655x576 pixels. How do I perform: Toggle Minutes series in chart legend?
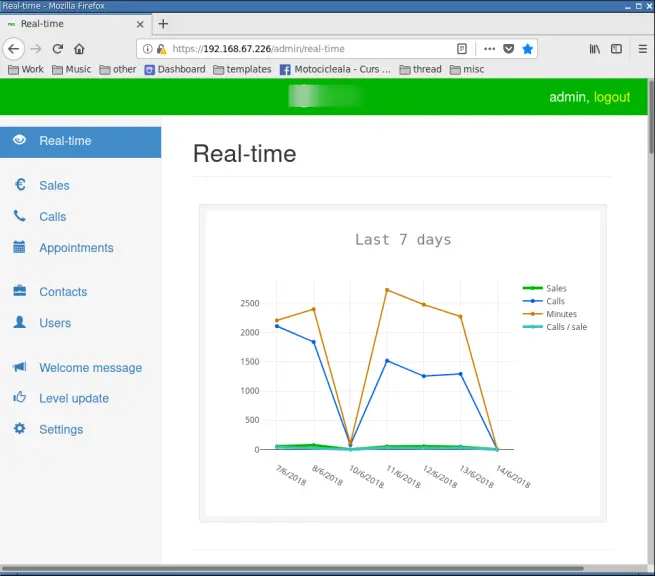pos(560,314)
